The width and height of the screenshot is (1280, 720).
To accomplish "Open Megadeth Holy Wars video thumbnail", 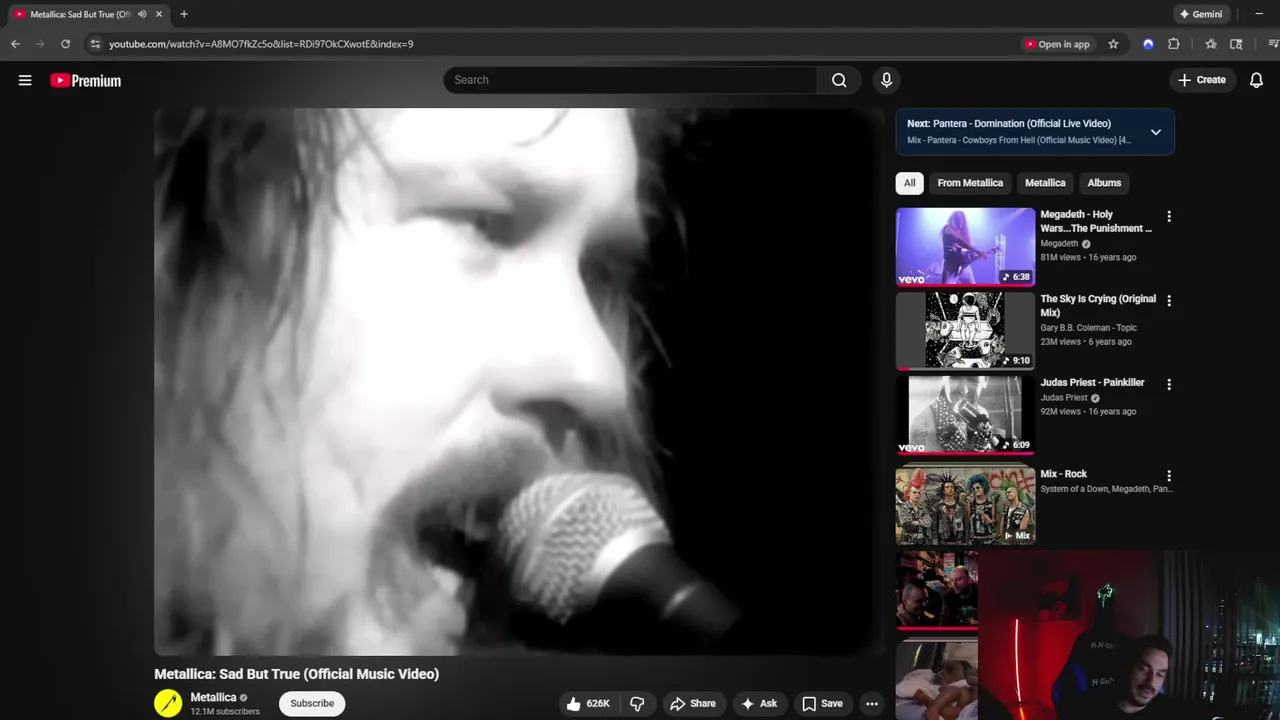I will point(965,247).
